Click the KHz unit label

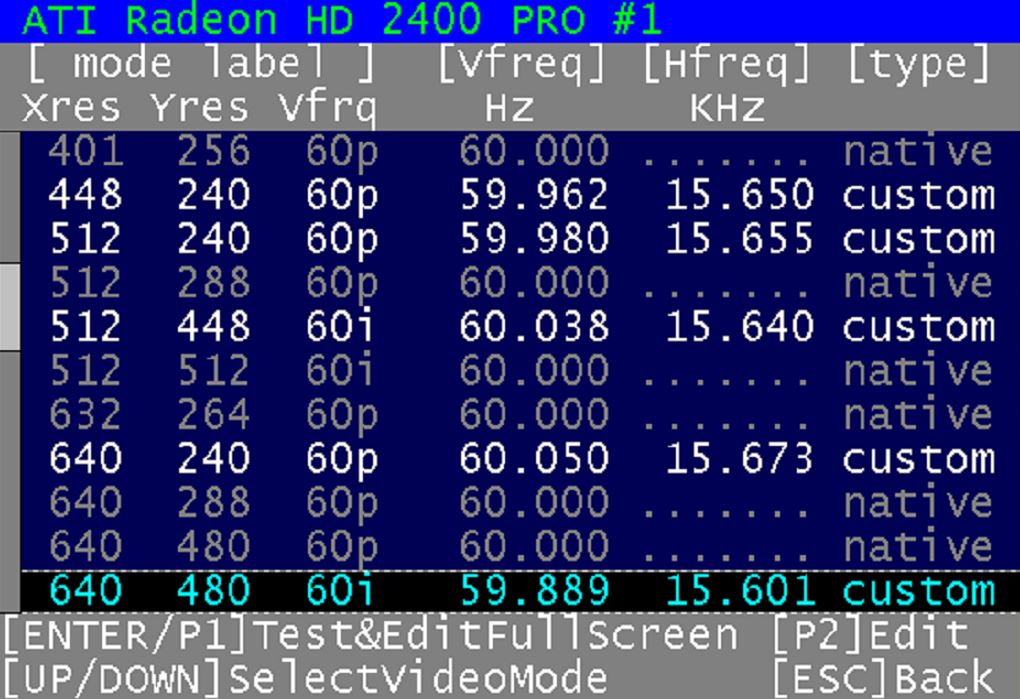pyautogui.click(x=727, y=107)
